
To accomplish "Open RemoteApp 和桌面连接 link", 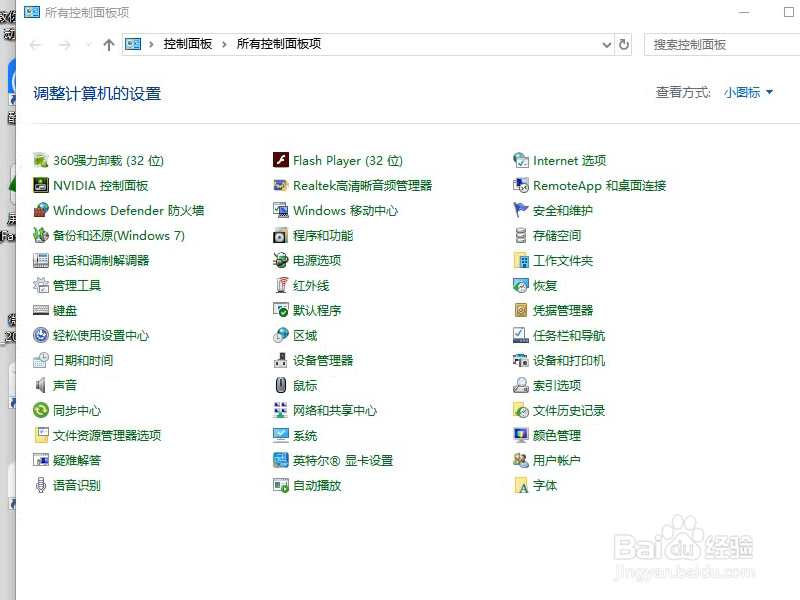I will coord(599,185).
